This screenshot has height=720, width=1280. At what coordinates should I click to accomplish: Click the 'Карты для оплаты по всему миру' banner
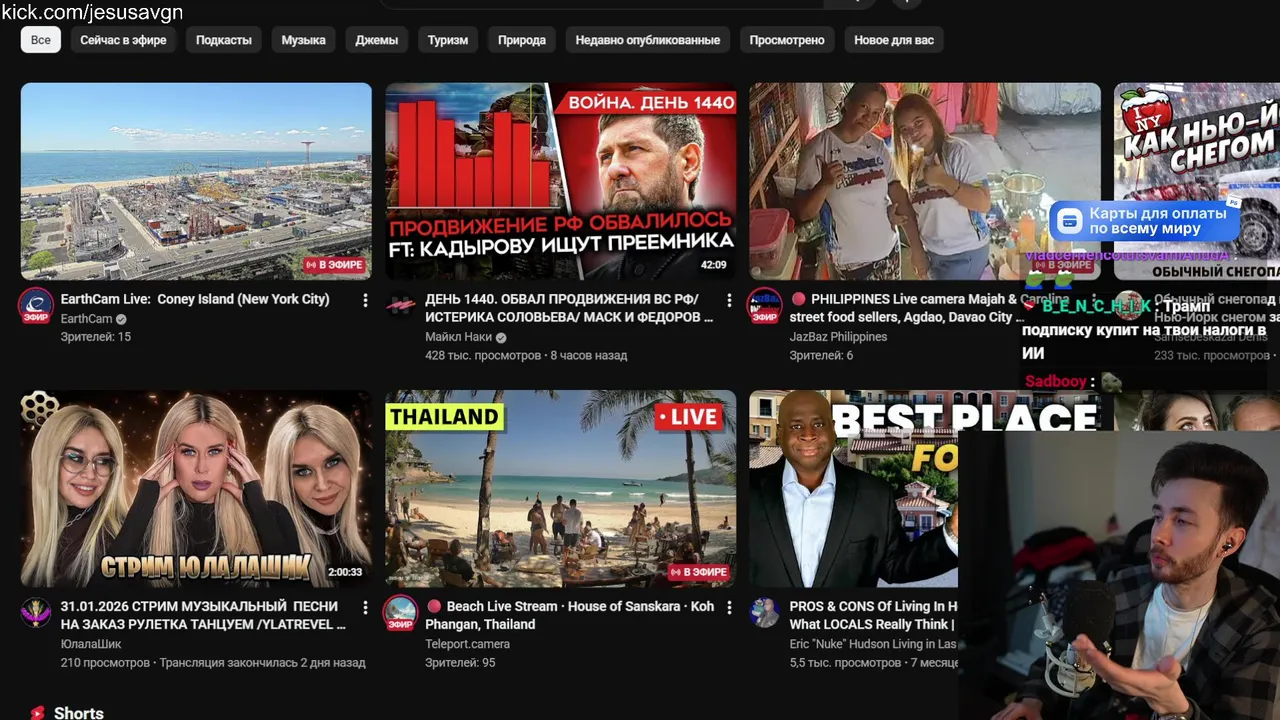[1145, 221]
